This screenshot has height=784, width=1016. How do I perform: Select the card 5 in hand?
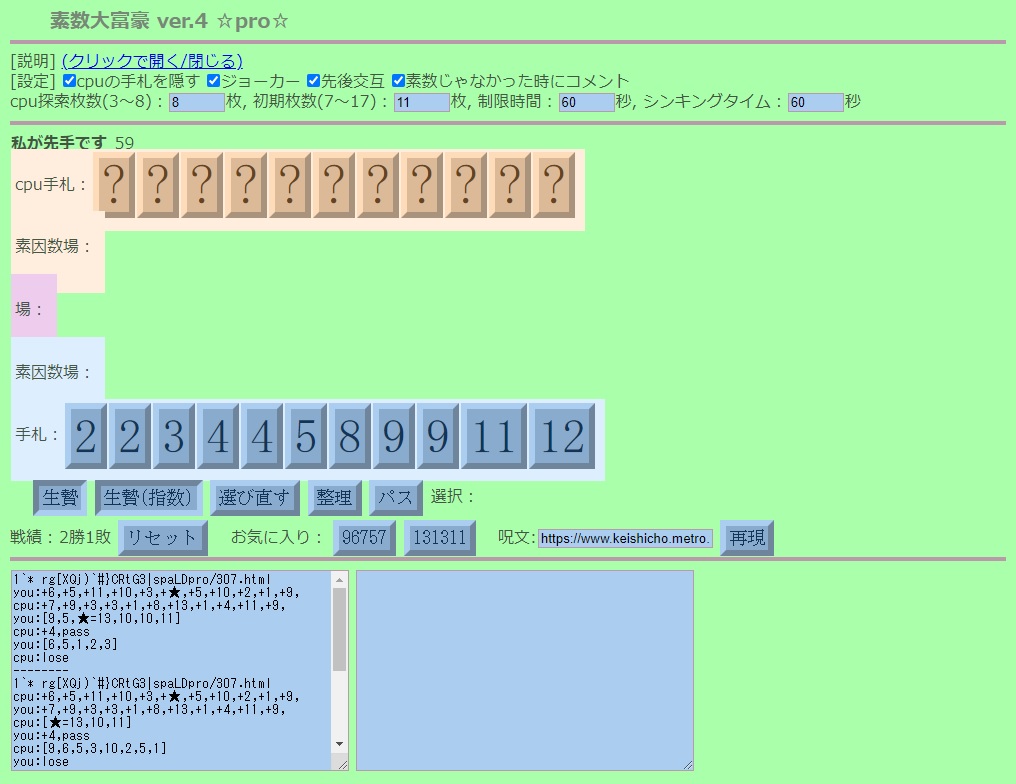click(x=306, y=435)
